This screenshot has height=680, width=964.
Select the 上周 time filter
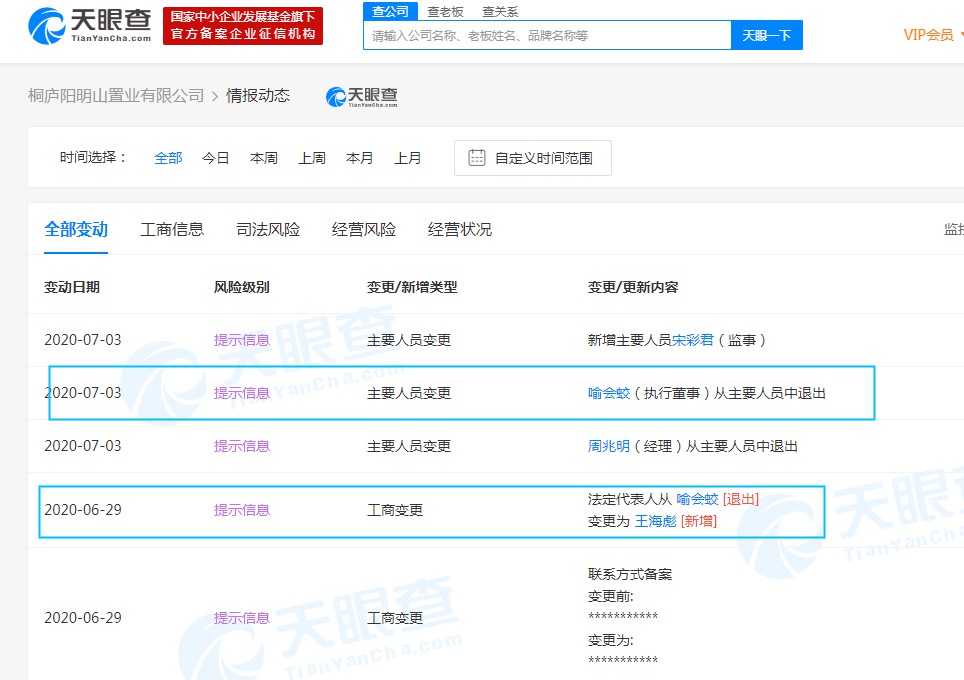[312, 158]
